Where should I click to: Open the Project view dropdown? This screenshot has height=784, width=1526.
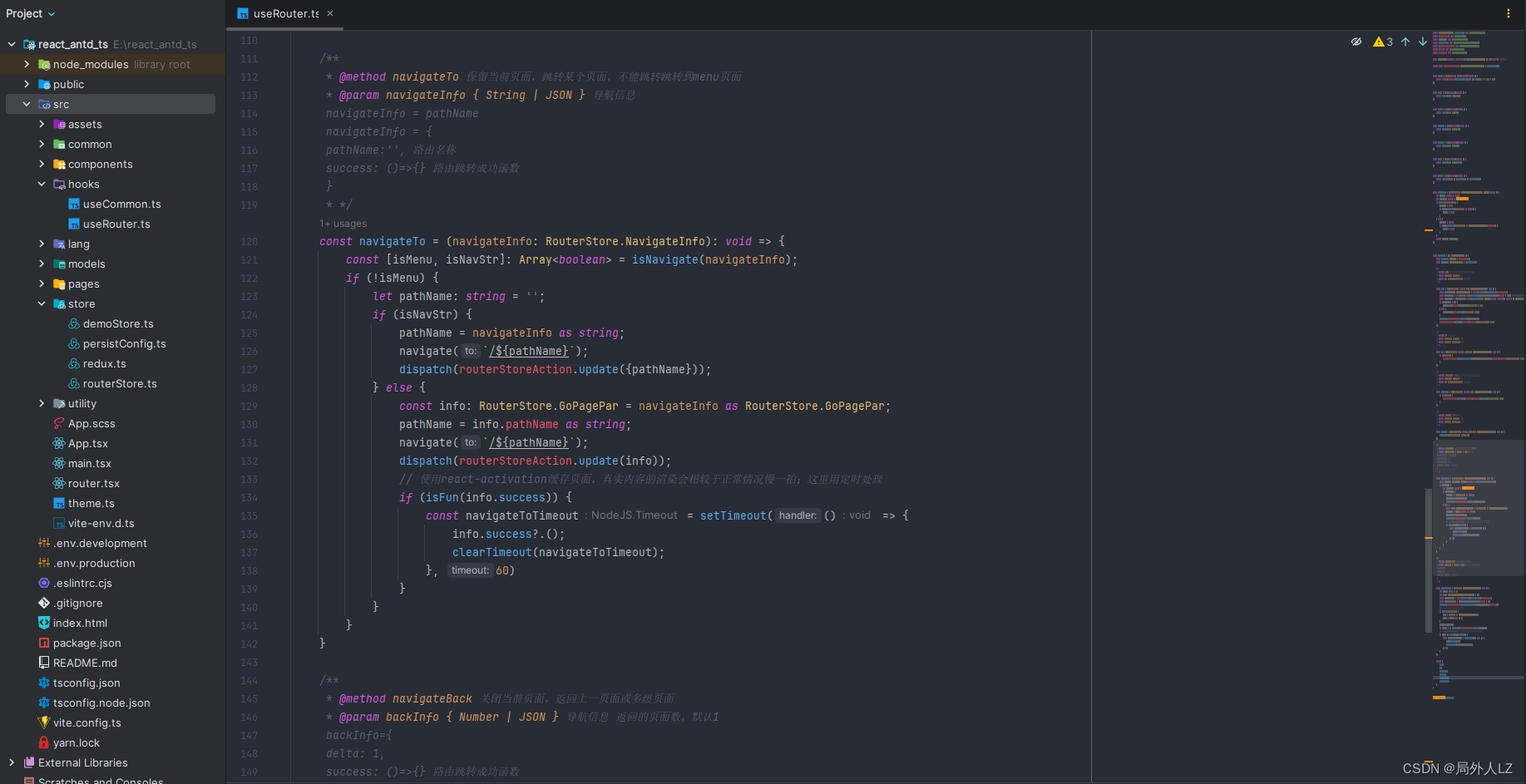(31, 13)
